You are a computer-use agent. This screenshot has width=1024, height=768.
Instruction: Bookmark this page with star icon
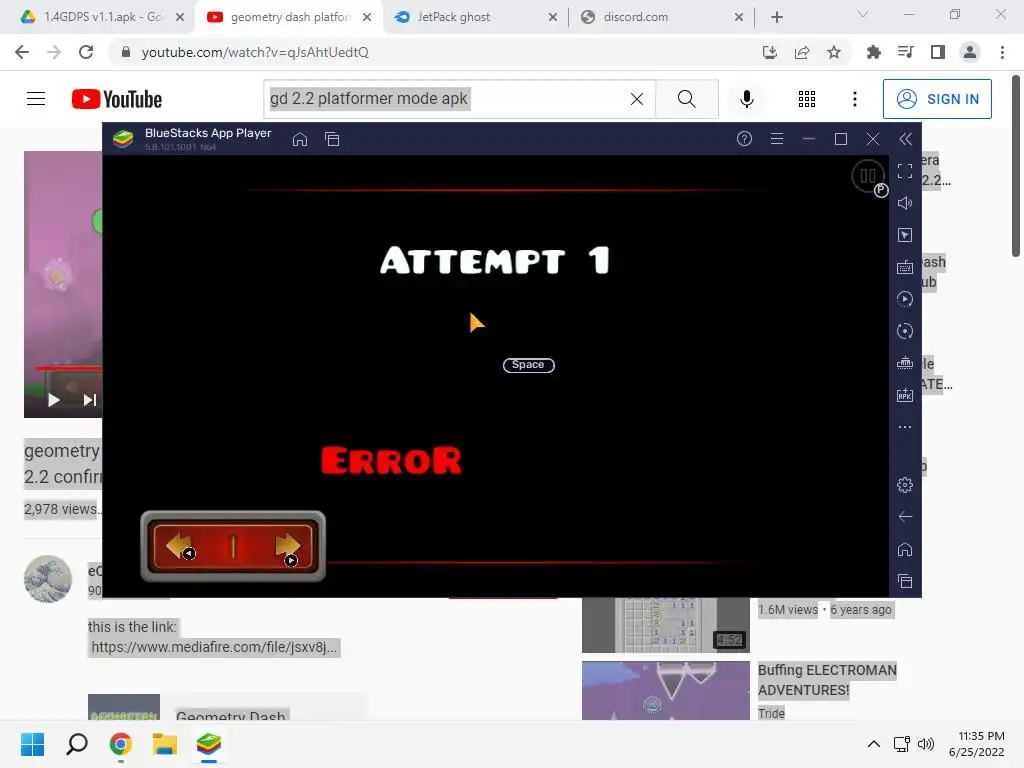click(x=834, y=52)
